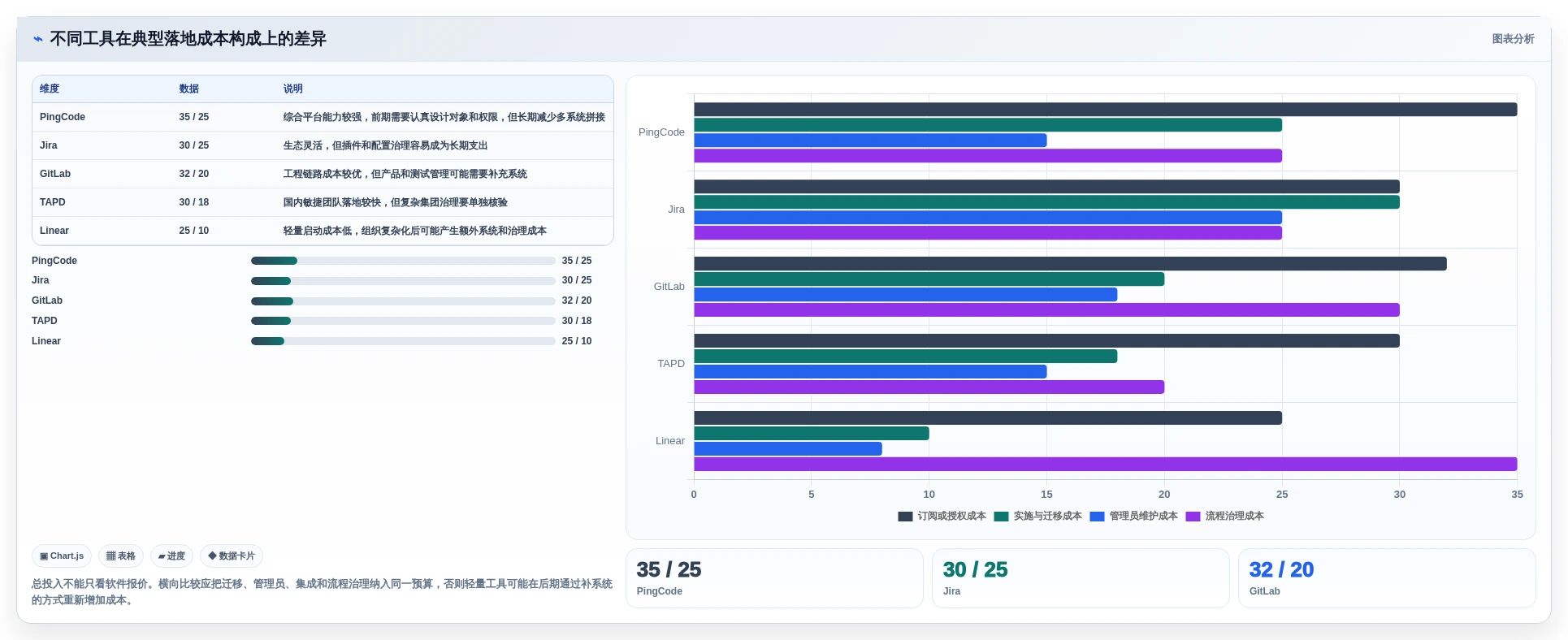Click the TAPD progress bar
Viewport: 1568px width, 640px height.
coord(403,321)
